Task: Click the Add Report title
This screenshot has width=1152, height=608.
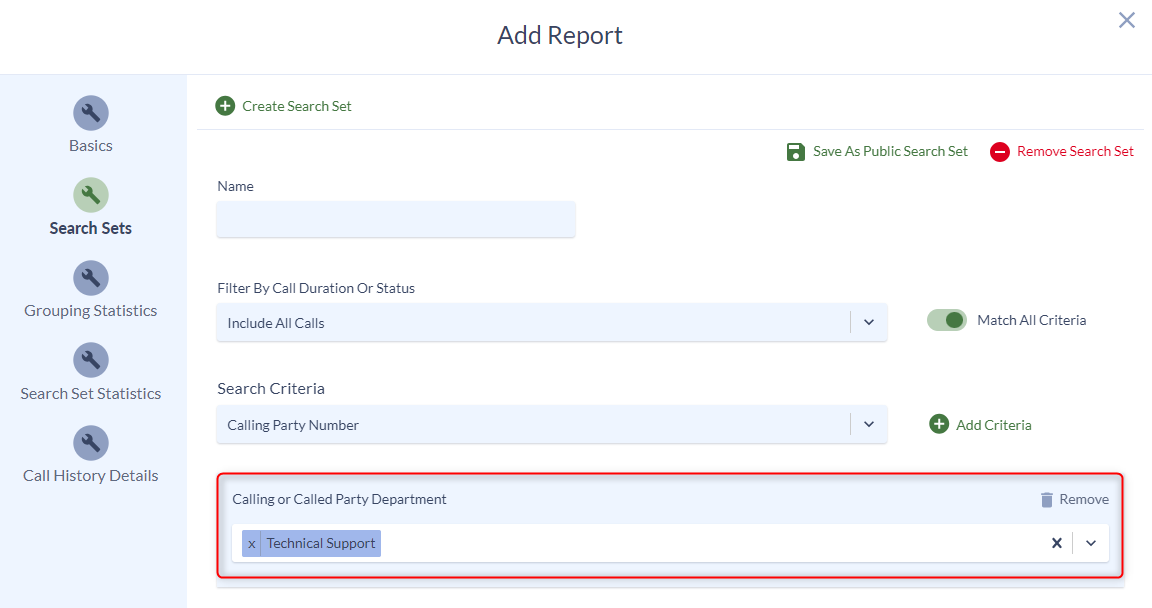Action: tap(560, 35)
